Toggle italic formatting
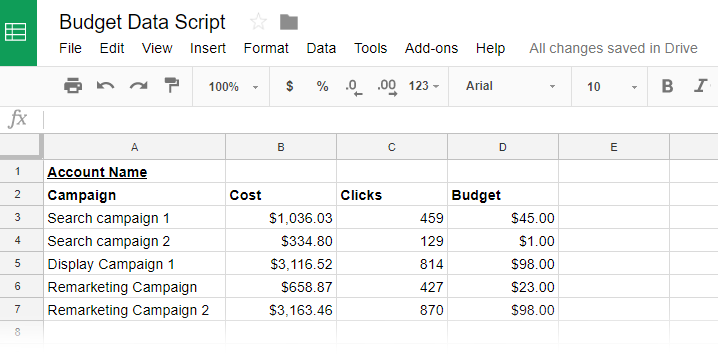 [700, 86]
